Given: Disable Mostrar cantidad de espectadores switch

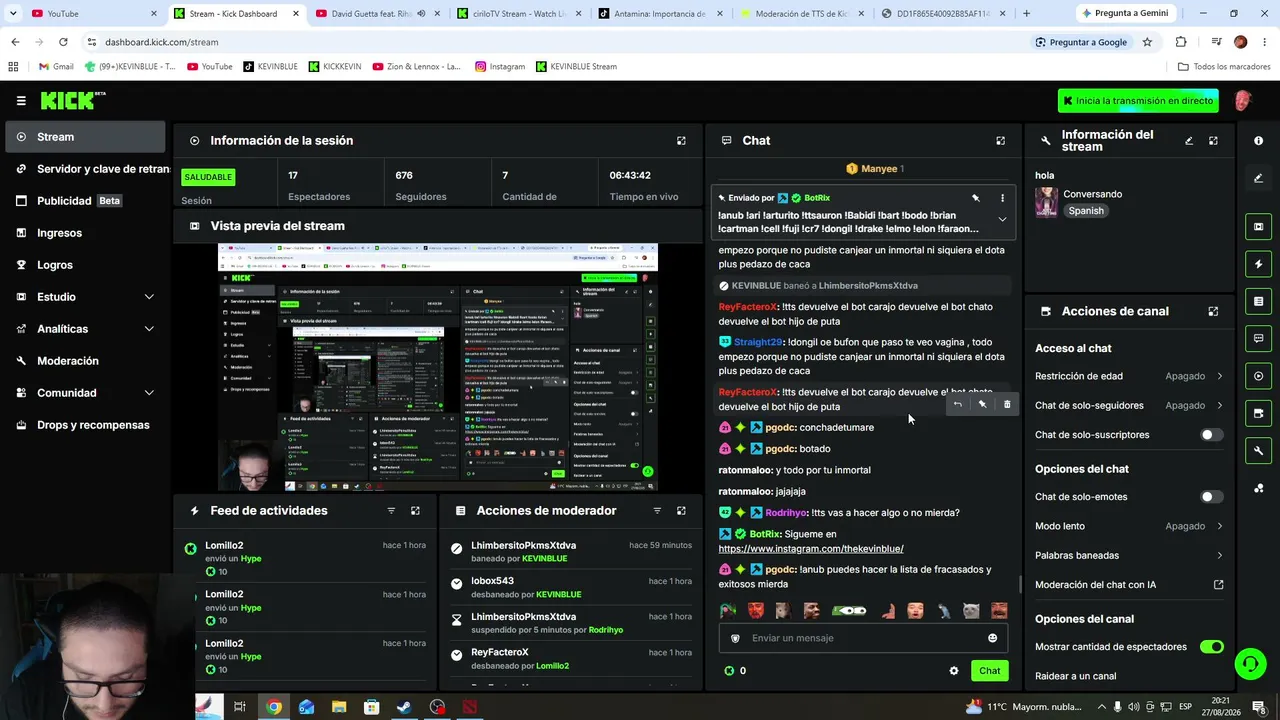Looking at the screenshot, I should pos(1211,647).
